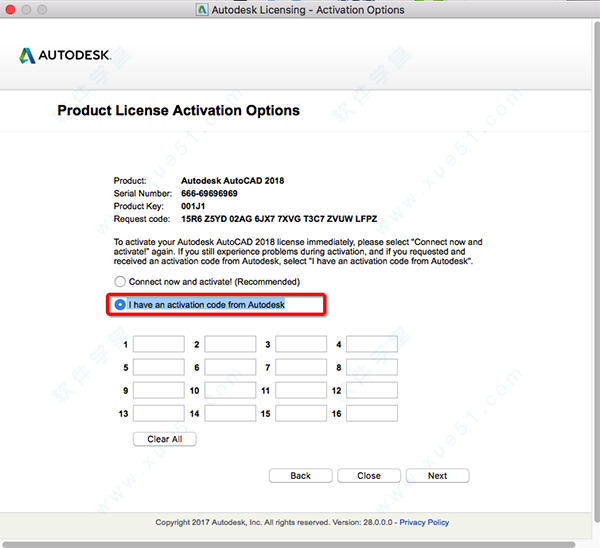Select I have an activation code option
Image resolution: width=600 pixels, height=548 pixels.
click(x=121, y=304)
